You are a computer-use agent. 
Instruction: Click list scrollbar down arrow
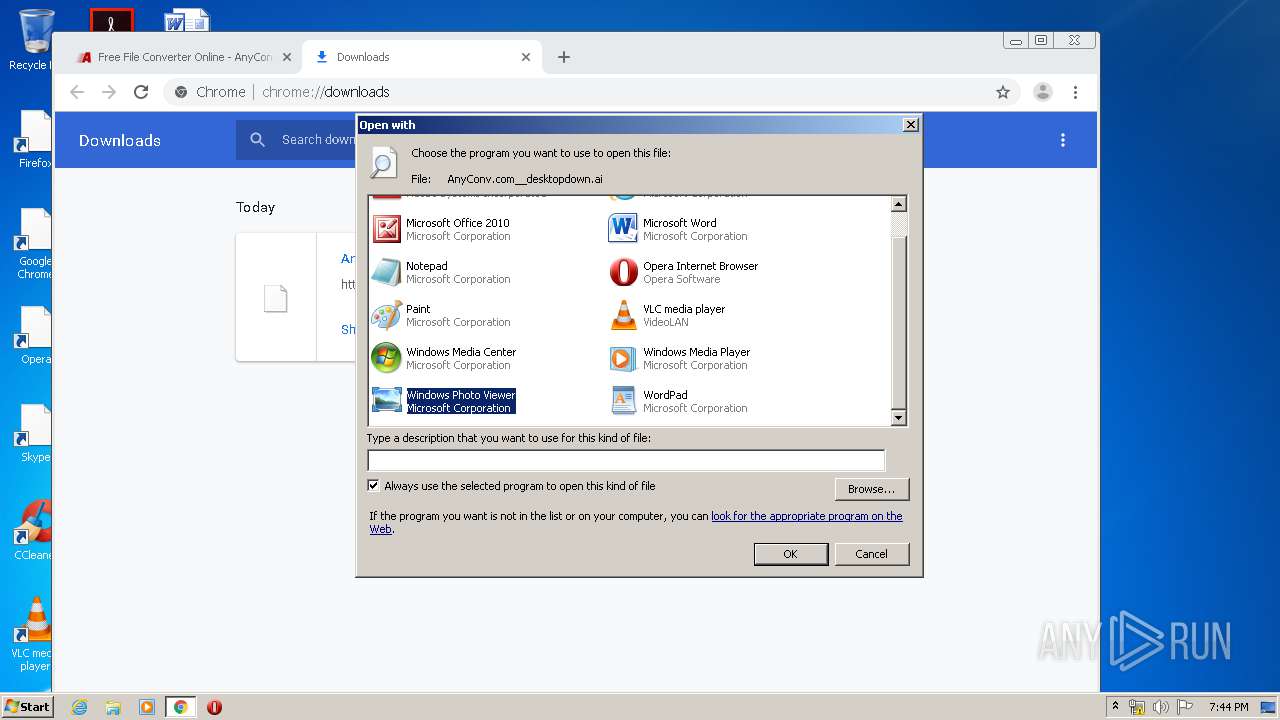click(x=898, y=418)
